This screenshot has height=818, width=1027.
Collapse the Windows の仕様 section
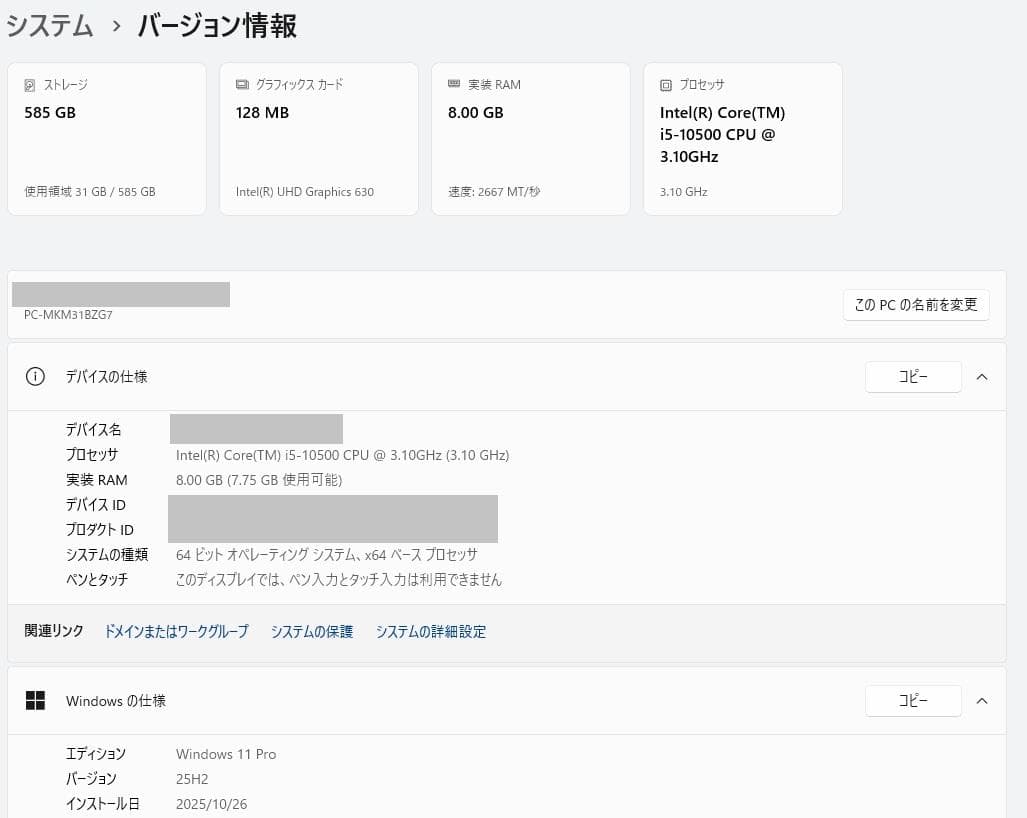coord(982,701)
